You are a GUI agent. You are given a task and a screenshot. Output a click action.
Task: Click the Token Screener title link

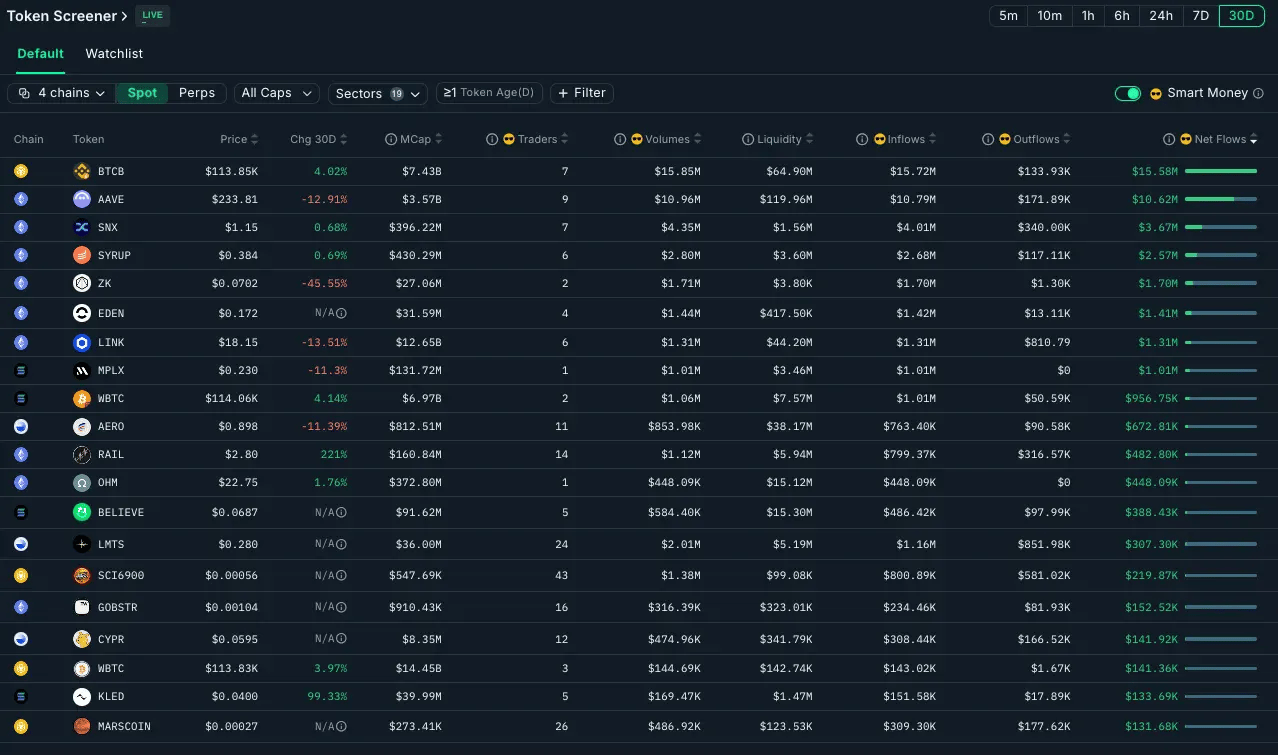[x=67, y=16]
